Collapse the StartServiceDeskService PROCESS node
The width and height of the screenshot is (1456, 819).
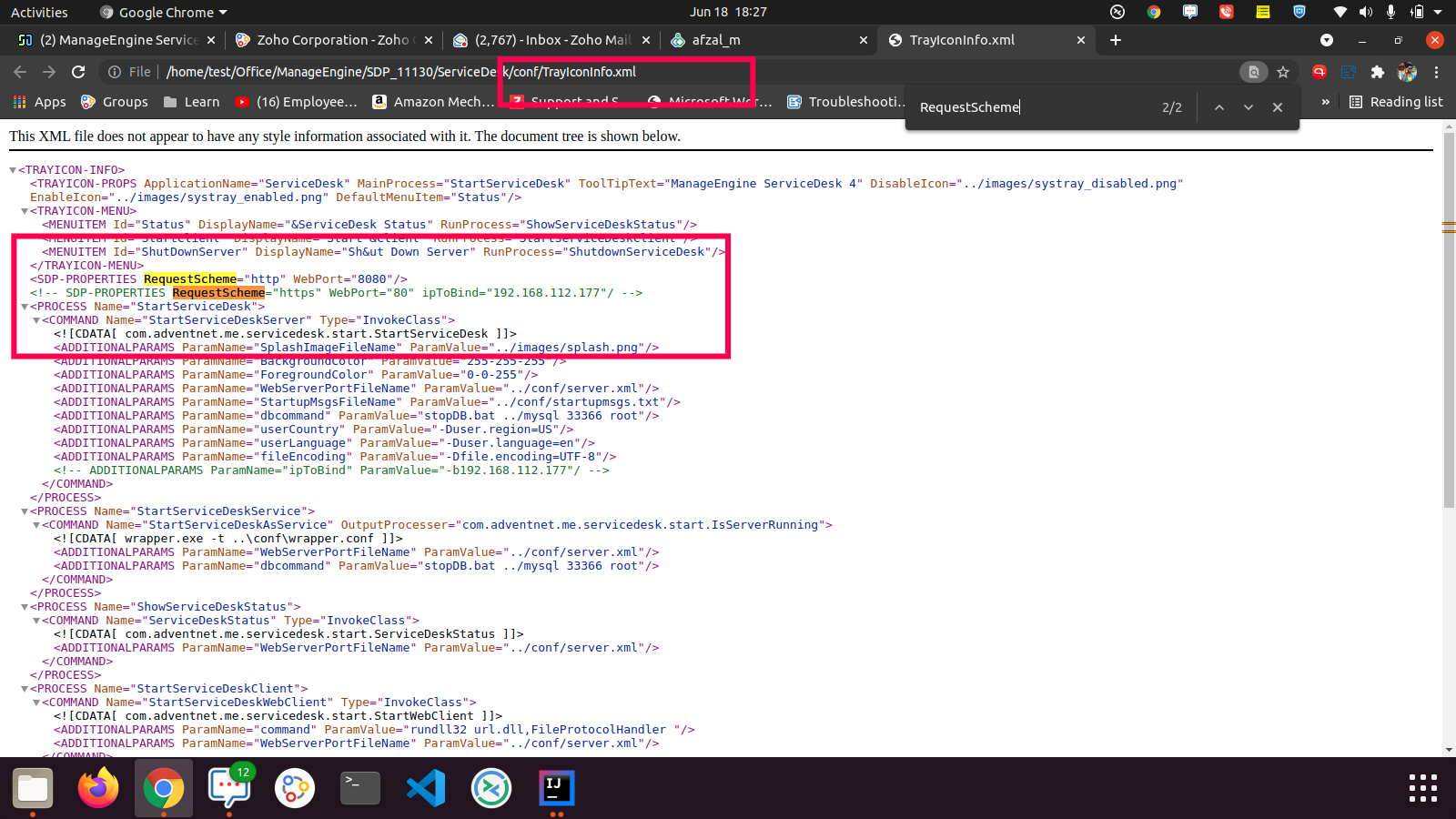click(25, 511)
